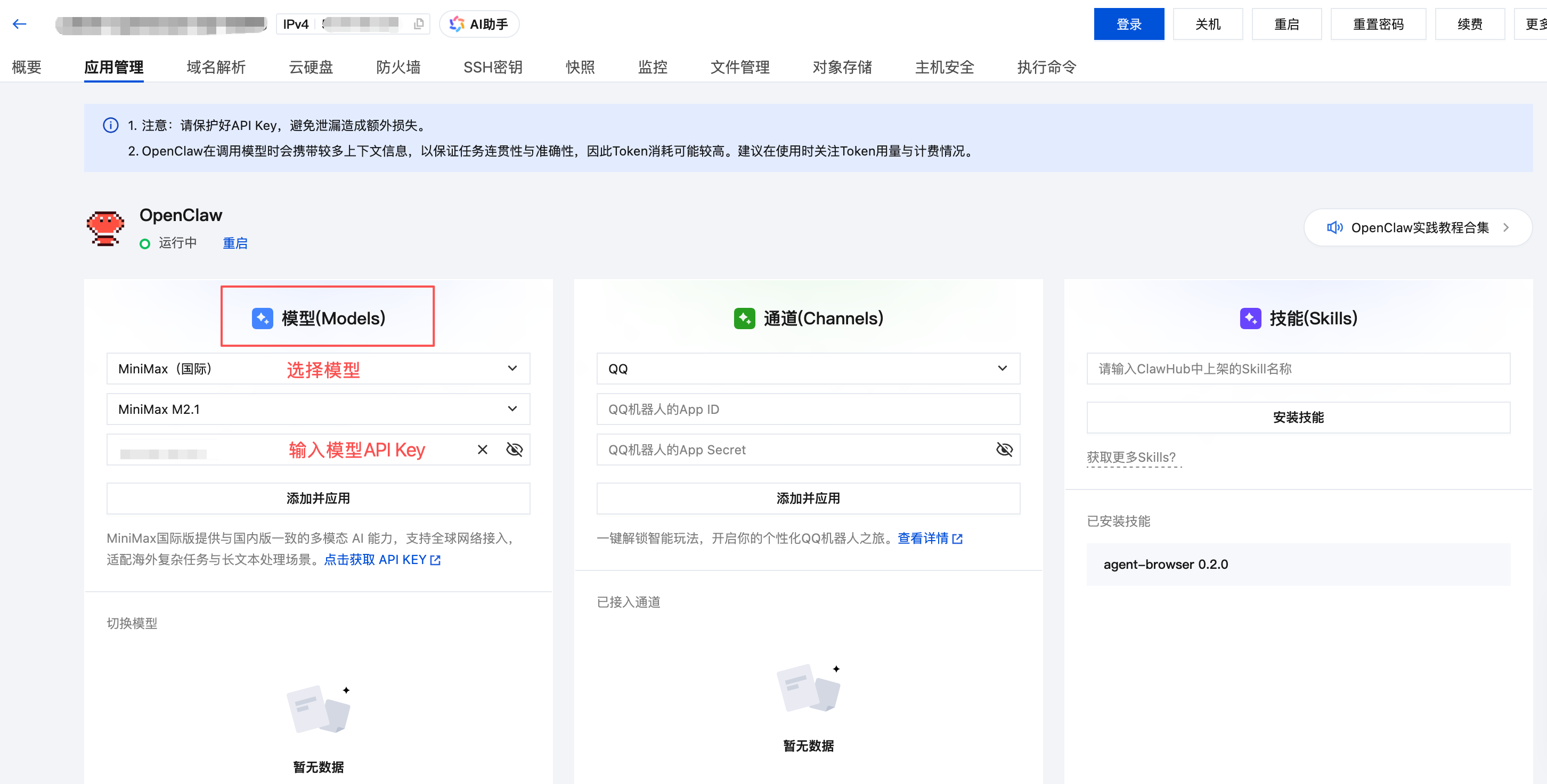Open the AI助手 assistant
Screen dimensions: 1547x784
tap(478, 23)
